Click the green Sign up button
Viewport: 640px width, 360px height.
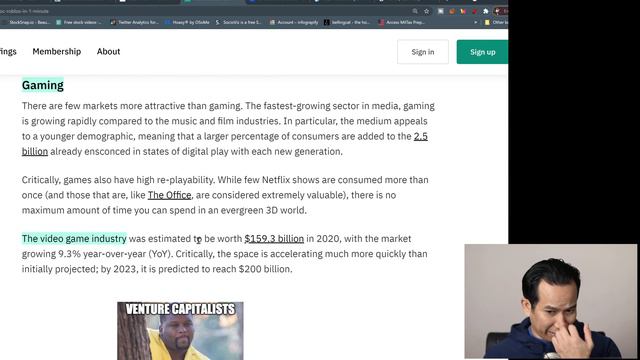point(482,52)
